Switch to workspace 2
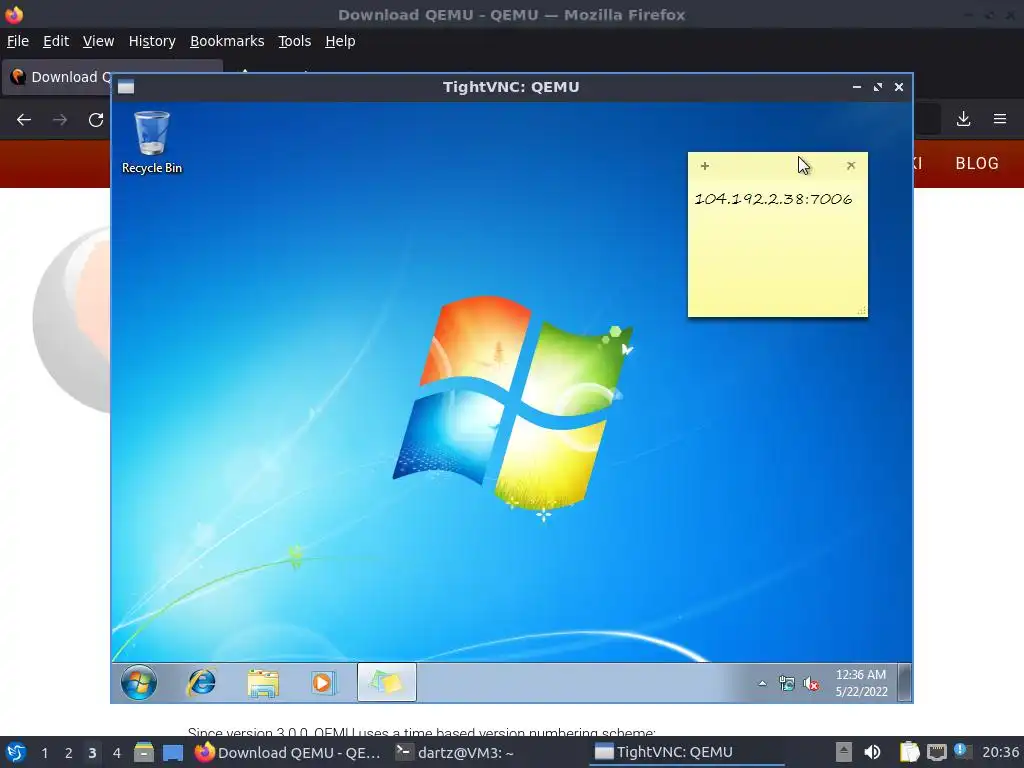The height and width of the screenshot is (768, 1024). [x=69, y=753]
